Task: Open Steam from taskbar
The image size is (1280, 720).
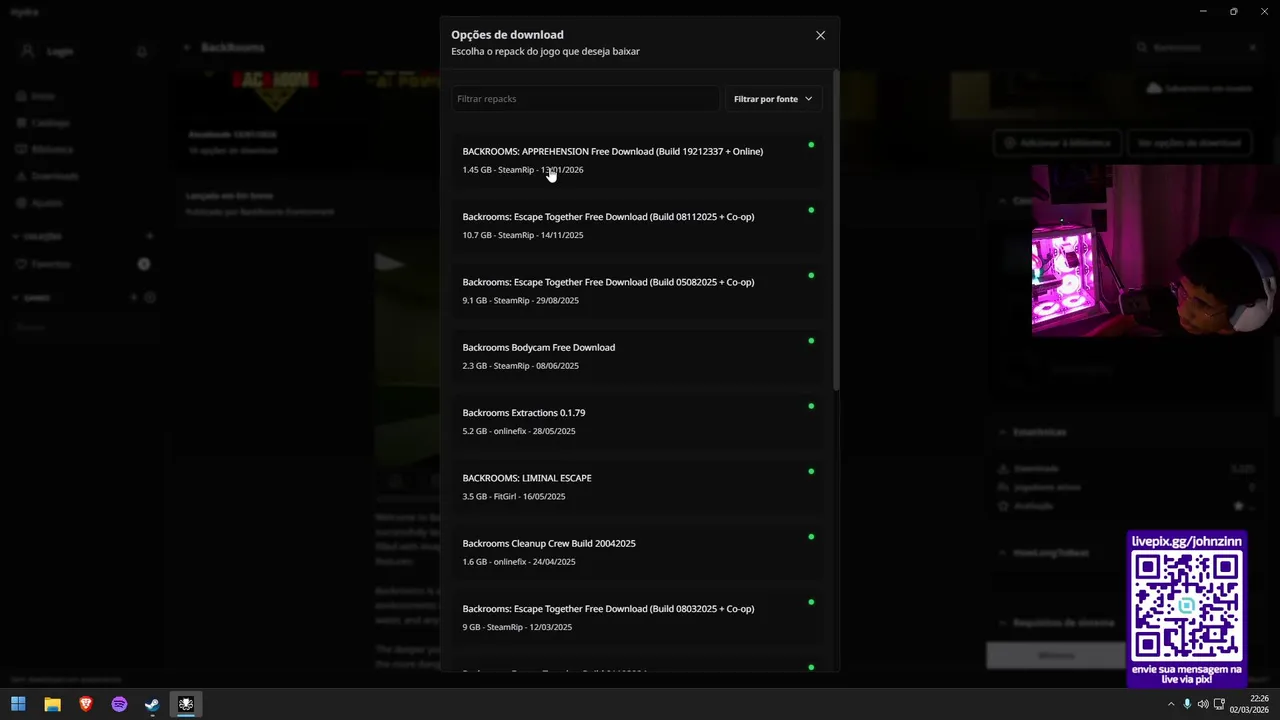Action: [x=152, y=704]
